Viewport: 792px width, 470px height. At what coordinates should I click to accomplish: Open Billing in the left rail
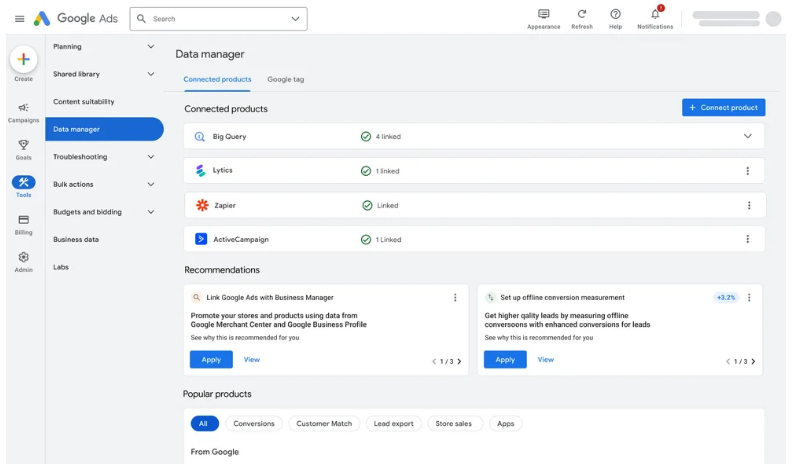(24, 220)
